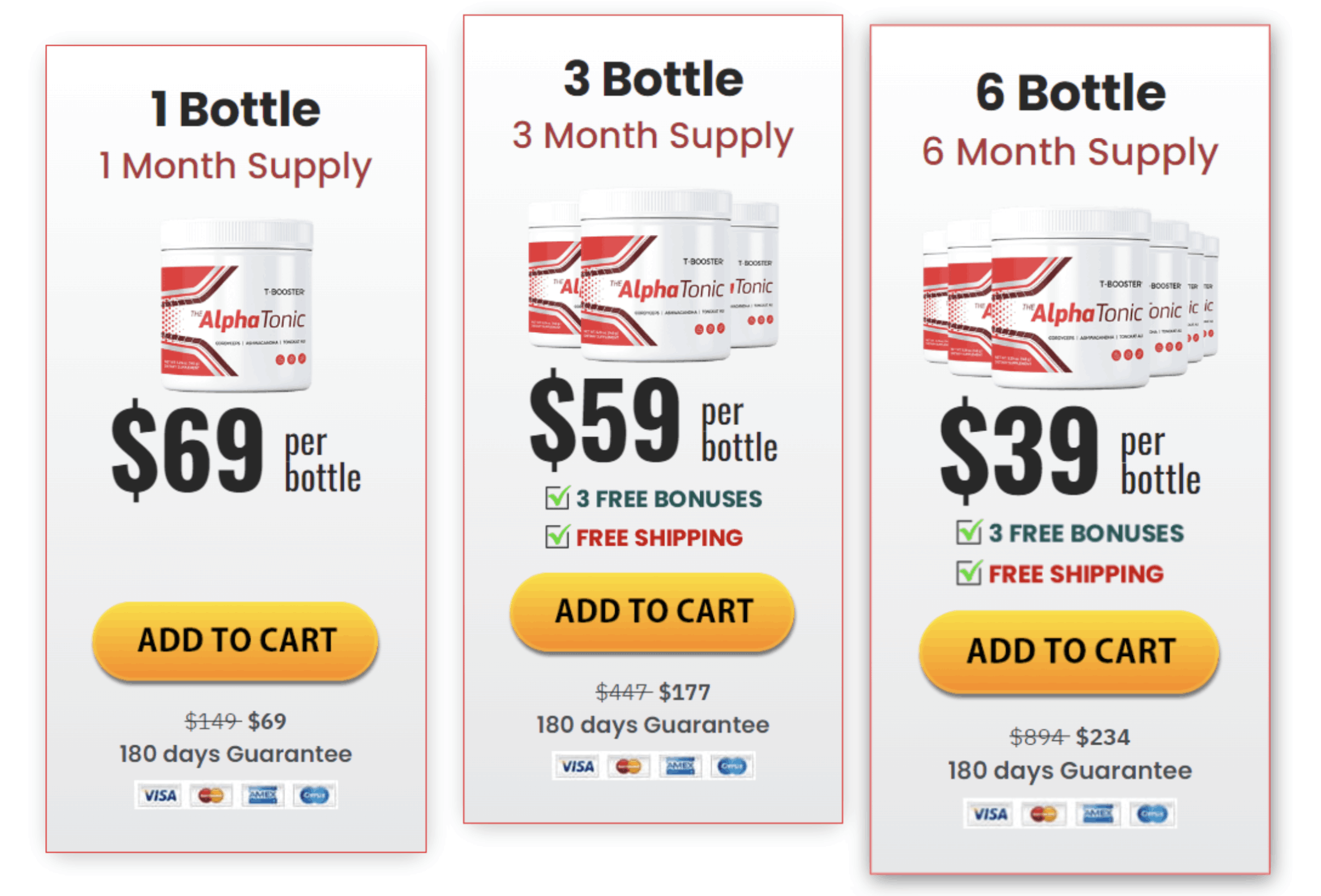Viewport: 1321px width, 896px height.
Task: Click the 3 Free Bonuses checkmark in 3 Bottle
Action: tap(557, 497)
